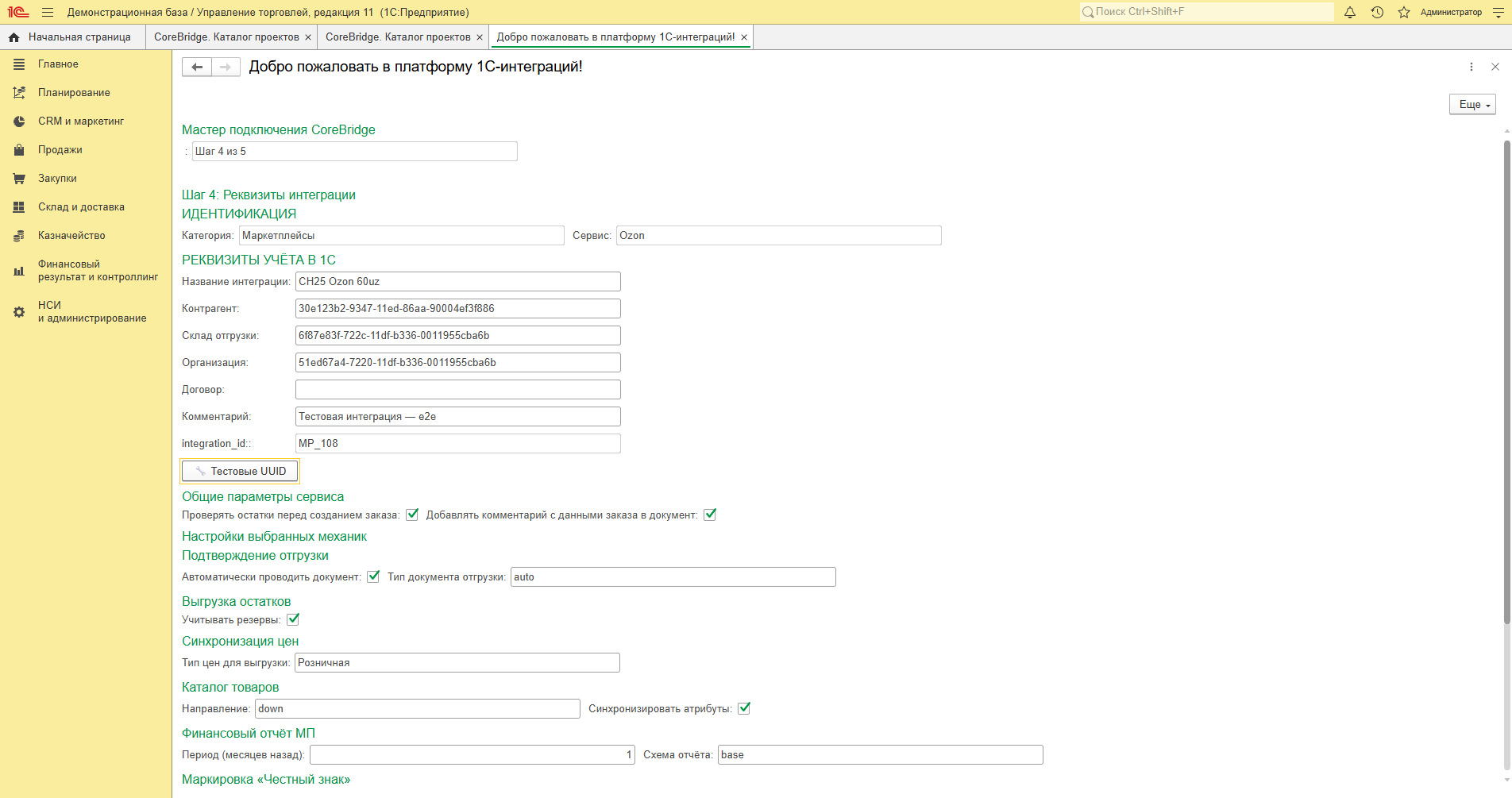The width and height of the screenshot is (1512, 798).
Task: Toggle Проверять остатки перед созданием заказа checkbox
Action: tap(412, 515)
